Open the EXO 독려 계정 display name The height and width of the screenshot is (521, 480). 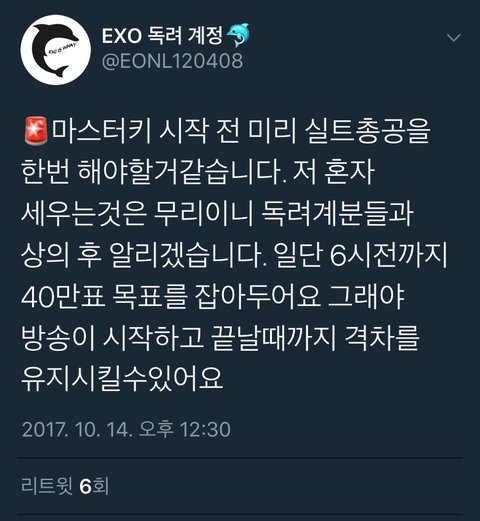coord(162,36)
